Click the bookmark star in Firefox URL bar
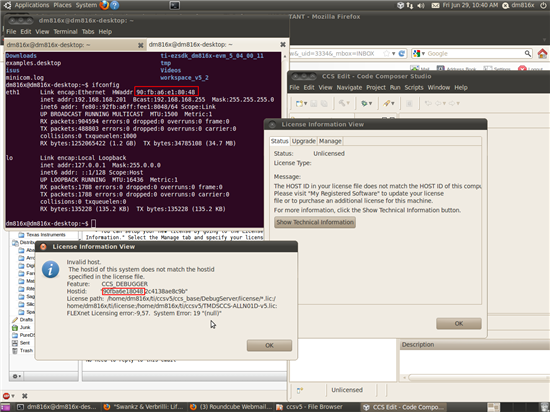 click(x=386, y=53)
